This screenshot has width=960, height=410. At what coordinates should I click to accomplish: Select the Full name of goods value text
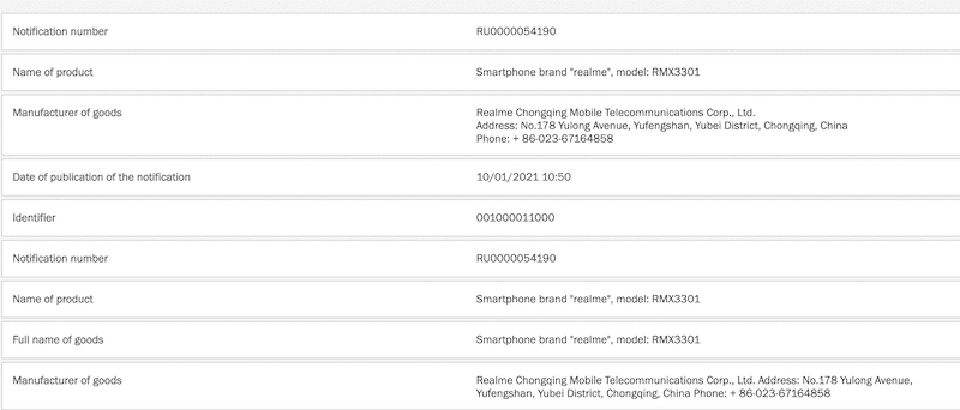tap(588, 340)
